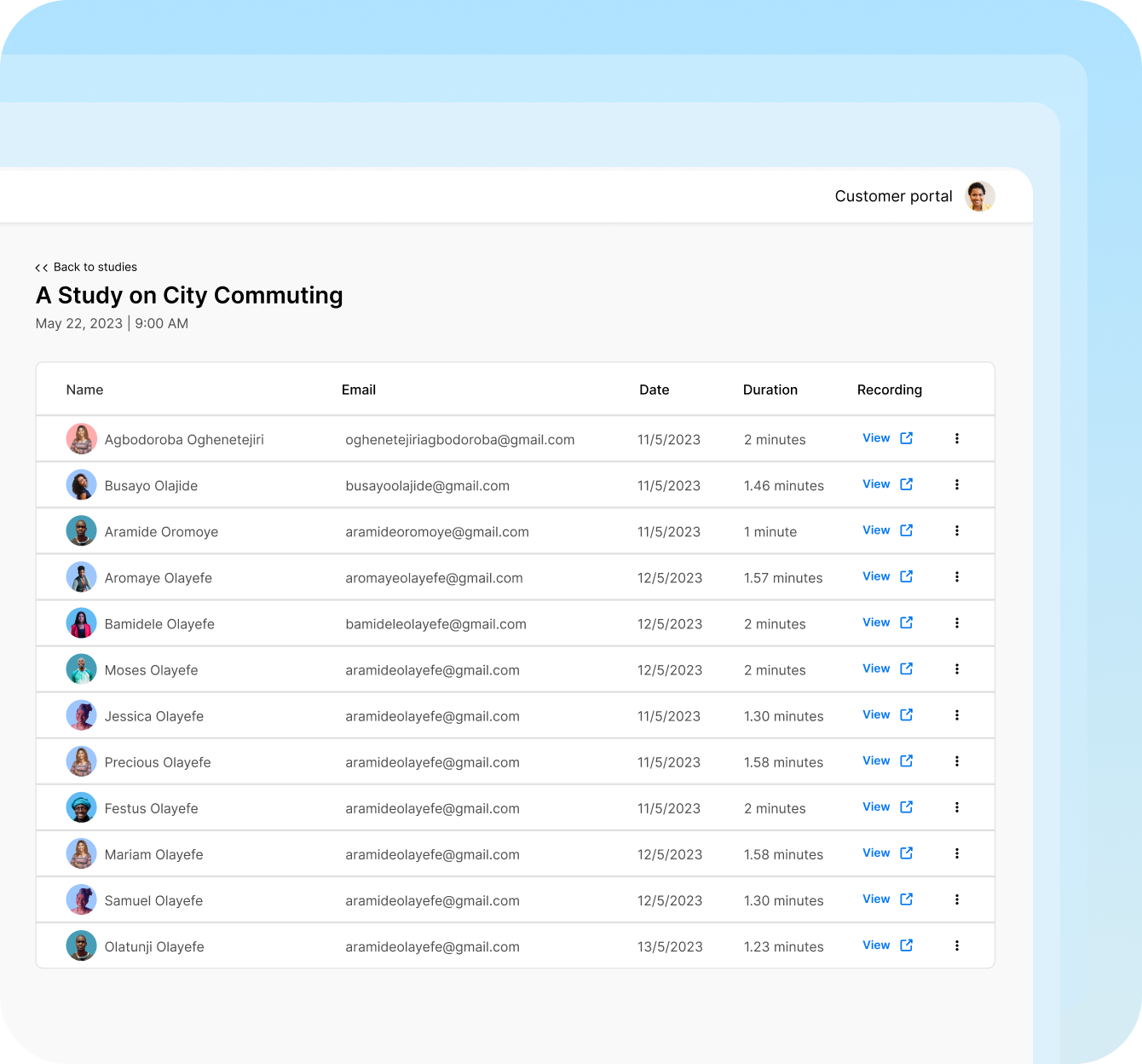This screenshot has width=1142, height=1064.
Task: Click View link for Festus Olayefe recording
Action: tap(876, 807)
